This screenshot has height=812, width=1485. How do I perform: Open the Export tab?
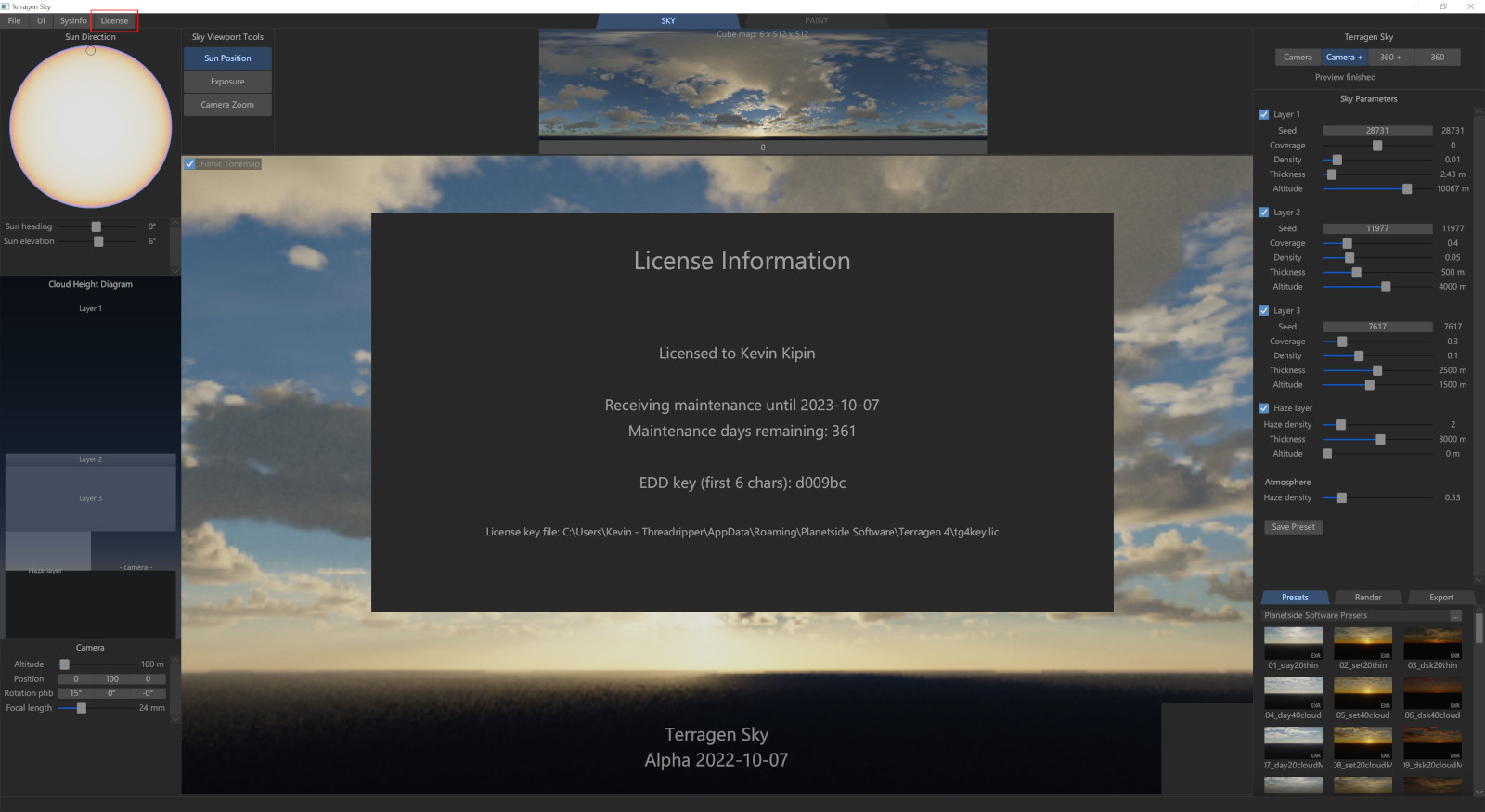click(x=1441, y=598)
